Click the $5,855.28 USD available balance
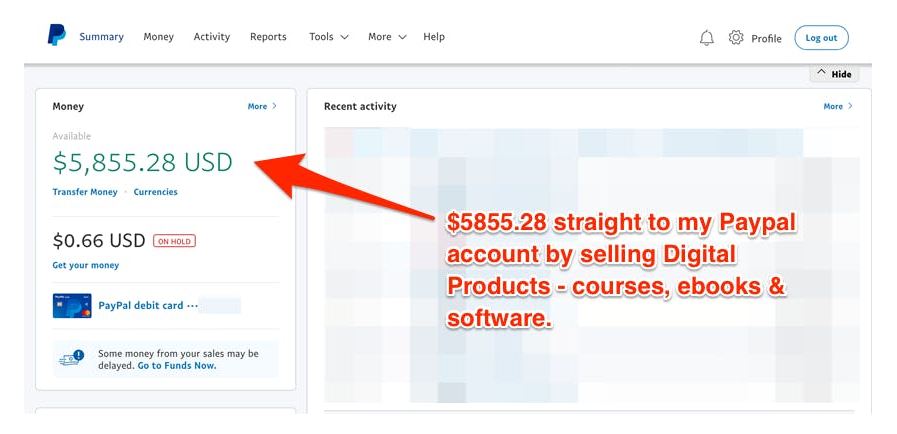 point(142,162)
